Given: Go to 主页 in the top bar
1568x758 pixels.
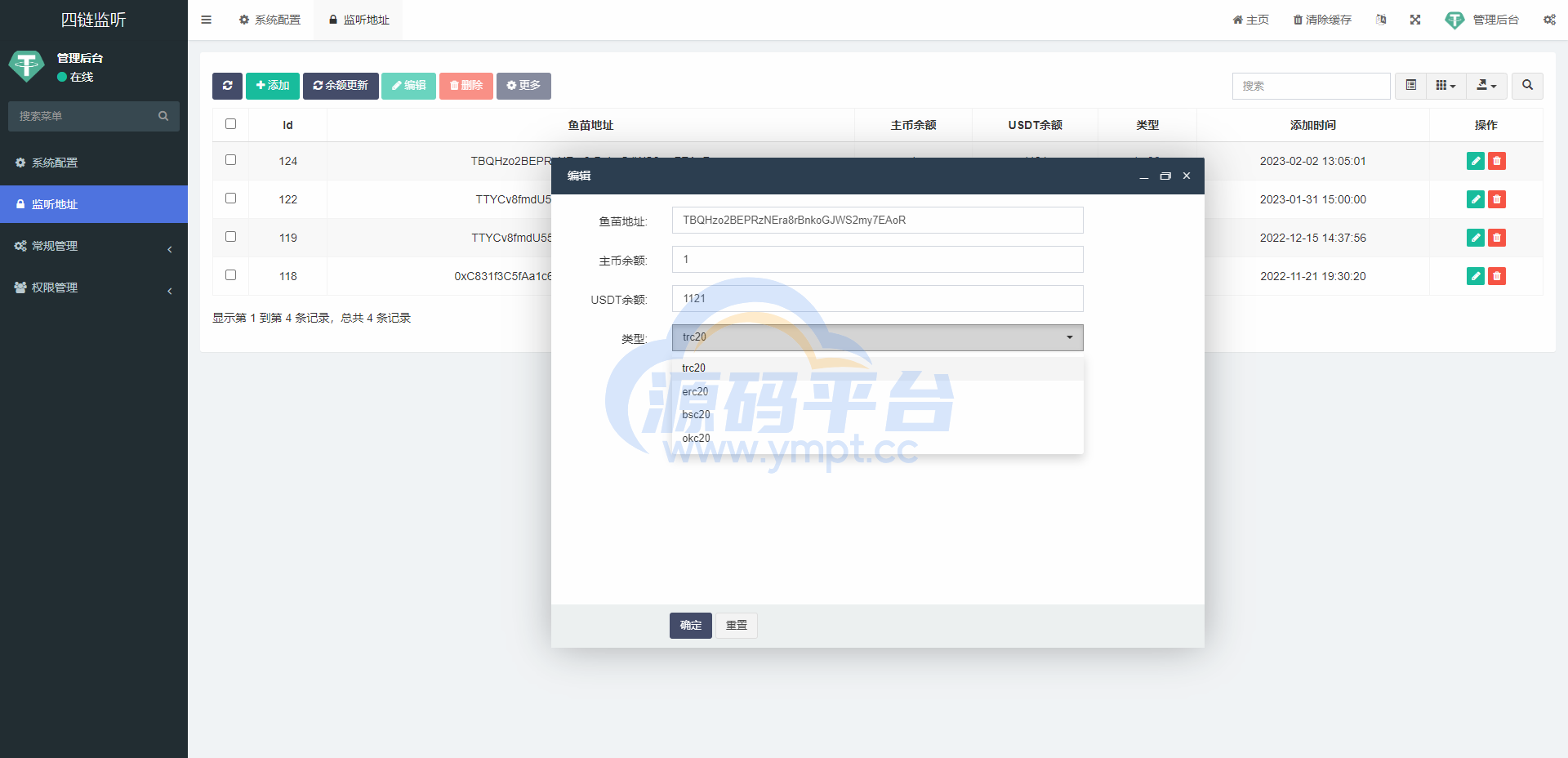Looking at the screenshot, I should tap(1250, 20).
